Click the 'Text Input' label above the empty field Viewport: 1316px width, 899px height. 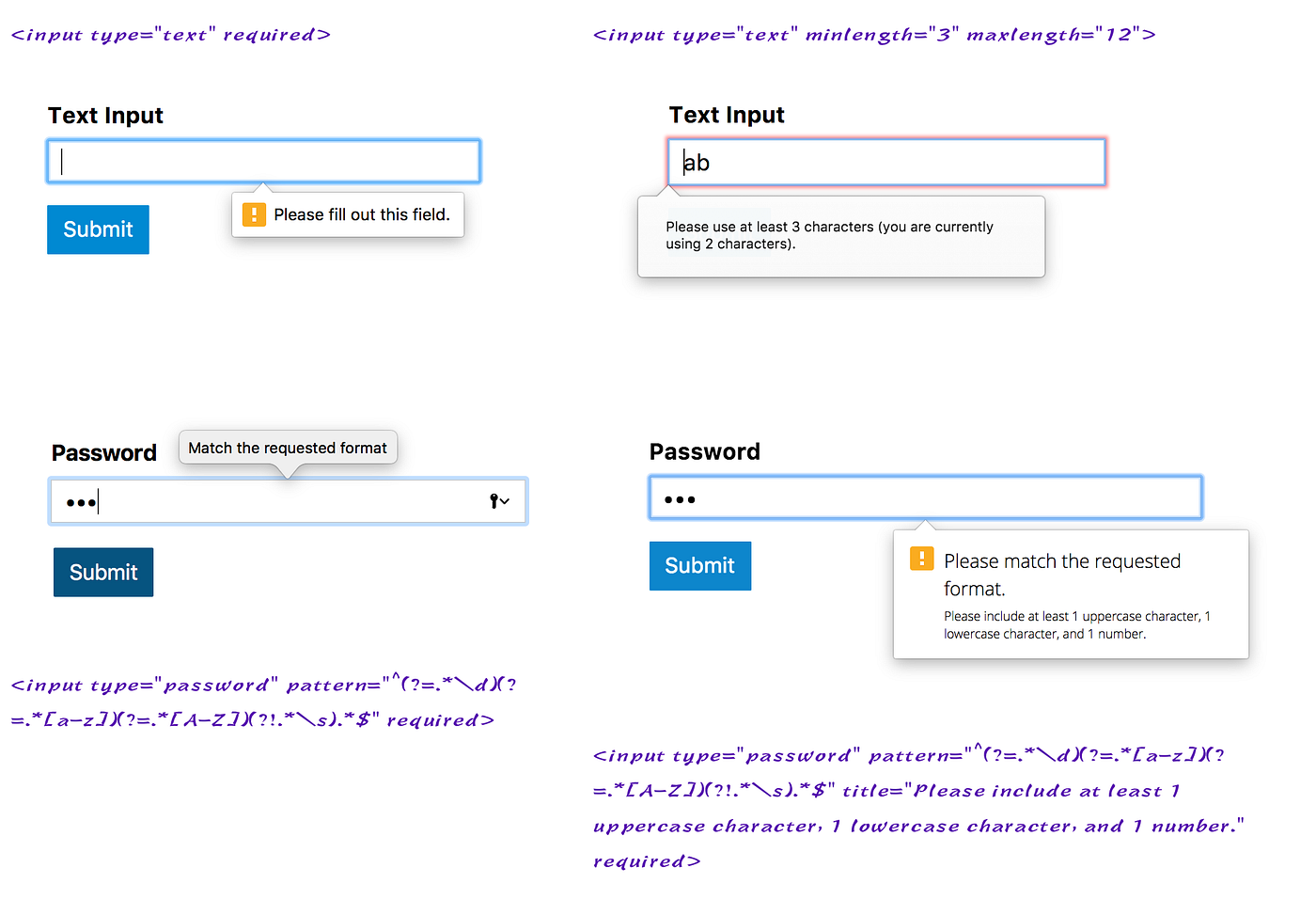coord(105,116)
